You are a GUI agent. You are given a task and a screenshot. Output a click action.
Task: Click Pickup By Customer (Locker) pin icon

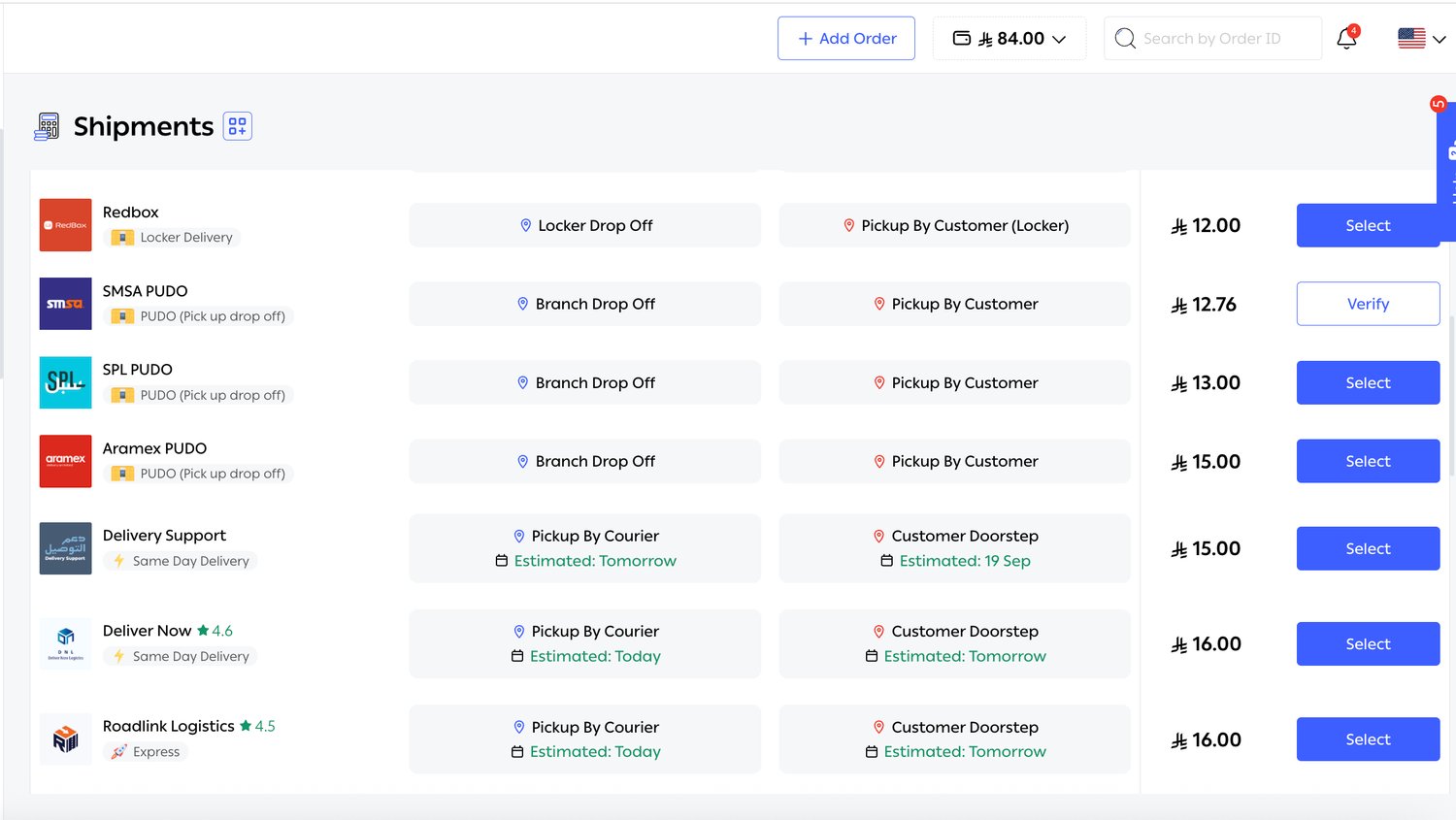coord(848,225)
